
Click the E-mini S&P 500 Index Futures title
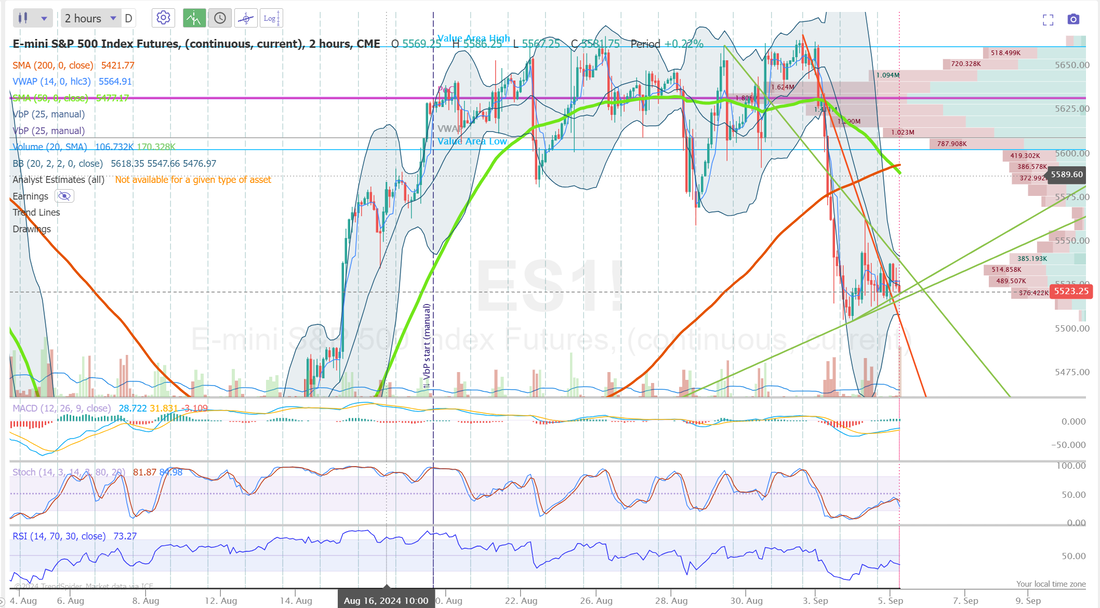[x=196, y=43]
